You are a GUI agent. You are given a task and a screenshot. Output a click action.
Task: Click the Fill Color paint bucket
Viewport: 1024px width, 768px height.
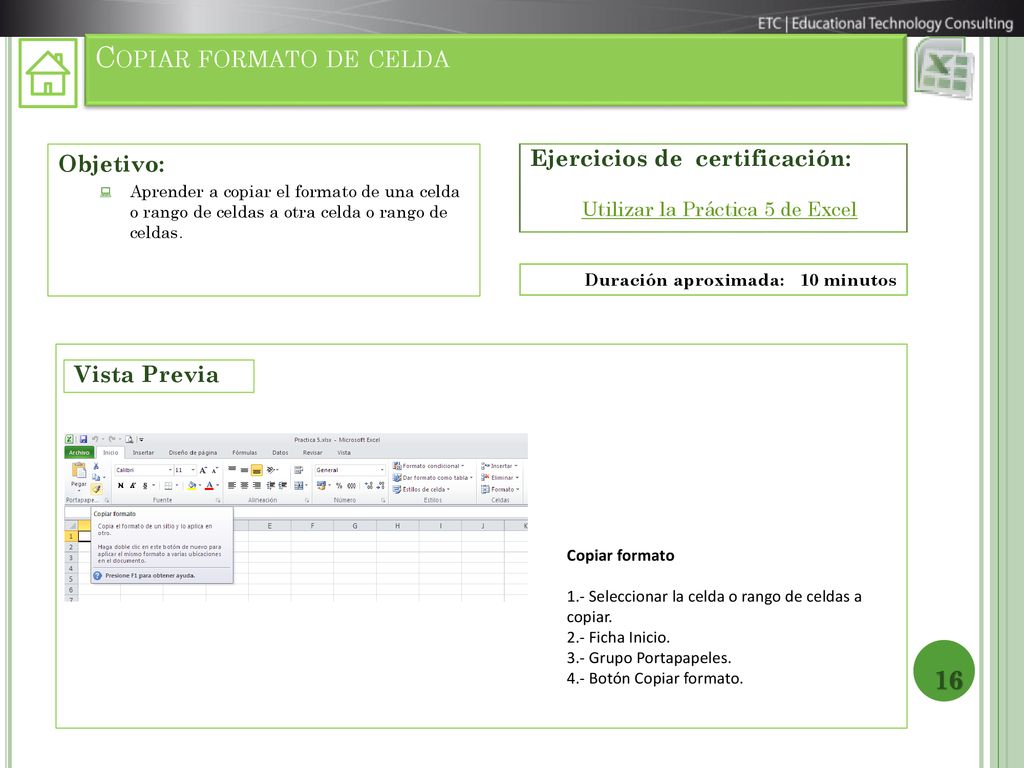[x=191, y=485]
